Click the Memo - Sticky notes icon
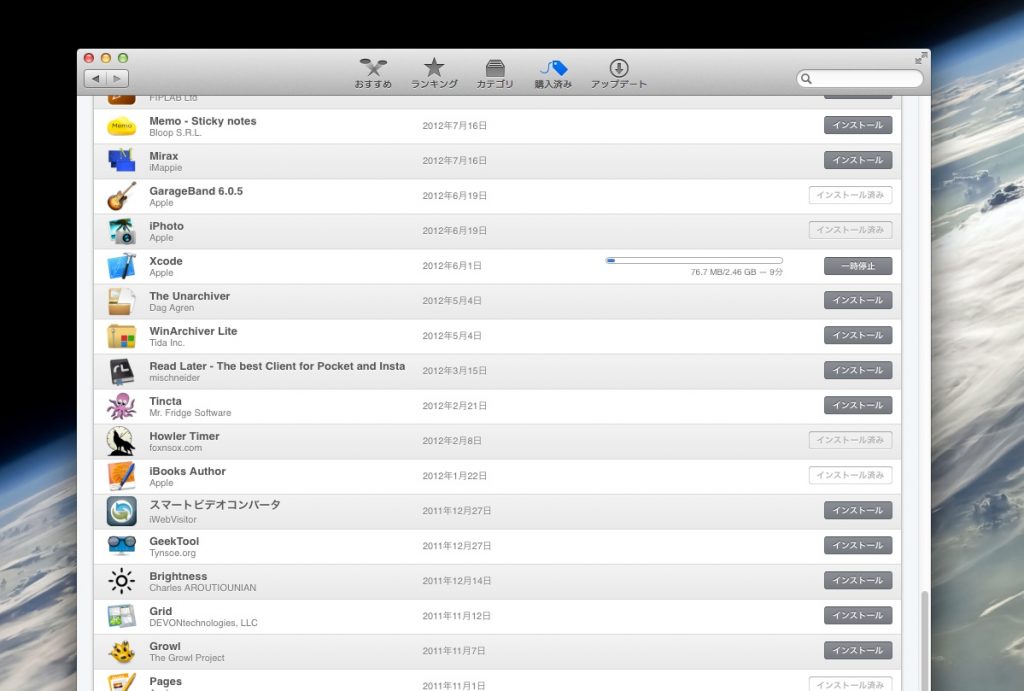Image resolution: width=1024 pixels, height=691 pixels. pos(121,125)
